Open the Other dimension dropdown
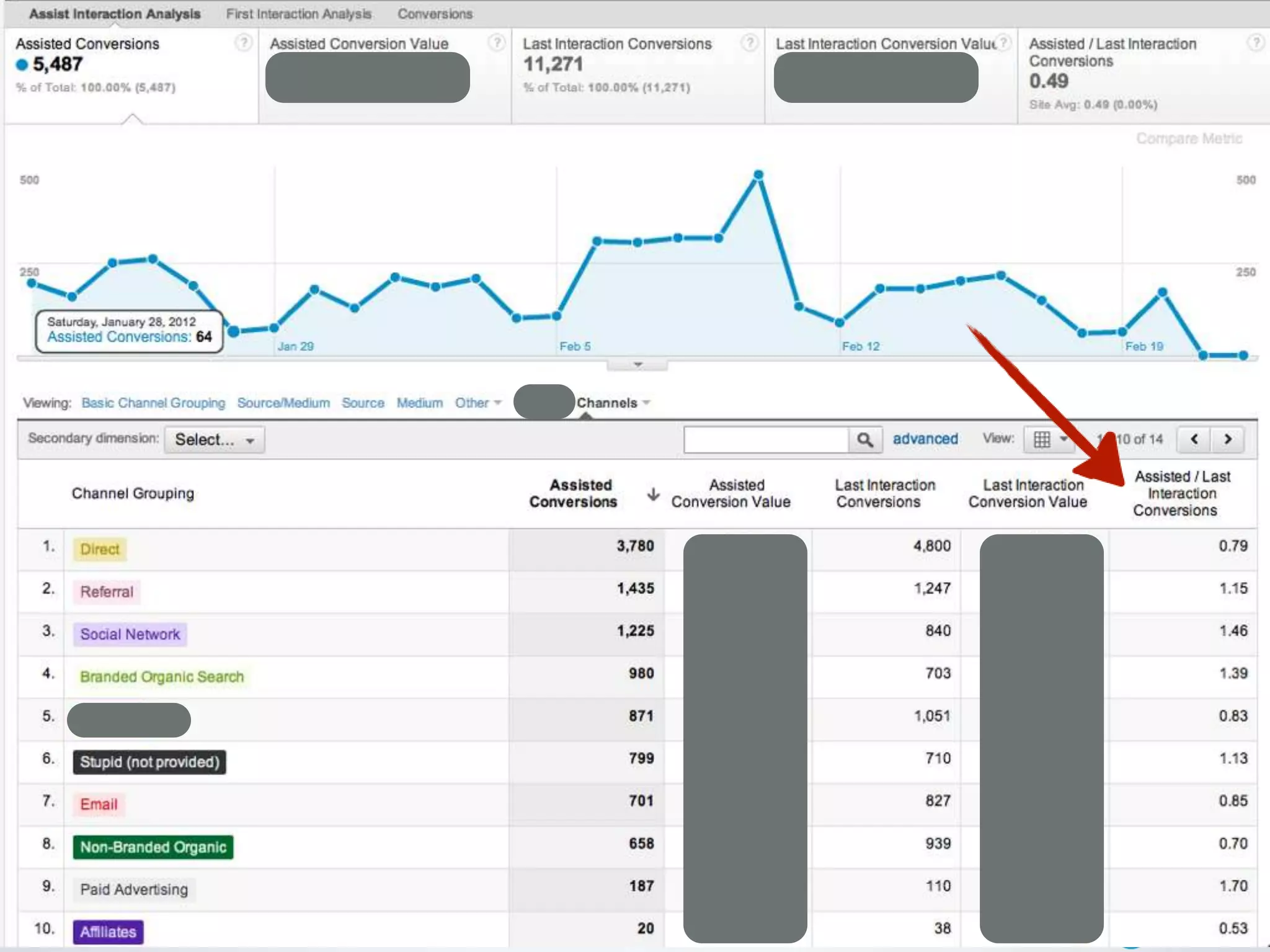 (x=477, y=403)
